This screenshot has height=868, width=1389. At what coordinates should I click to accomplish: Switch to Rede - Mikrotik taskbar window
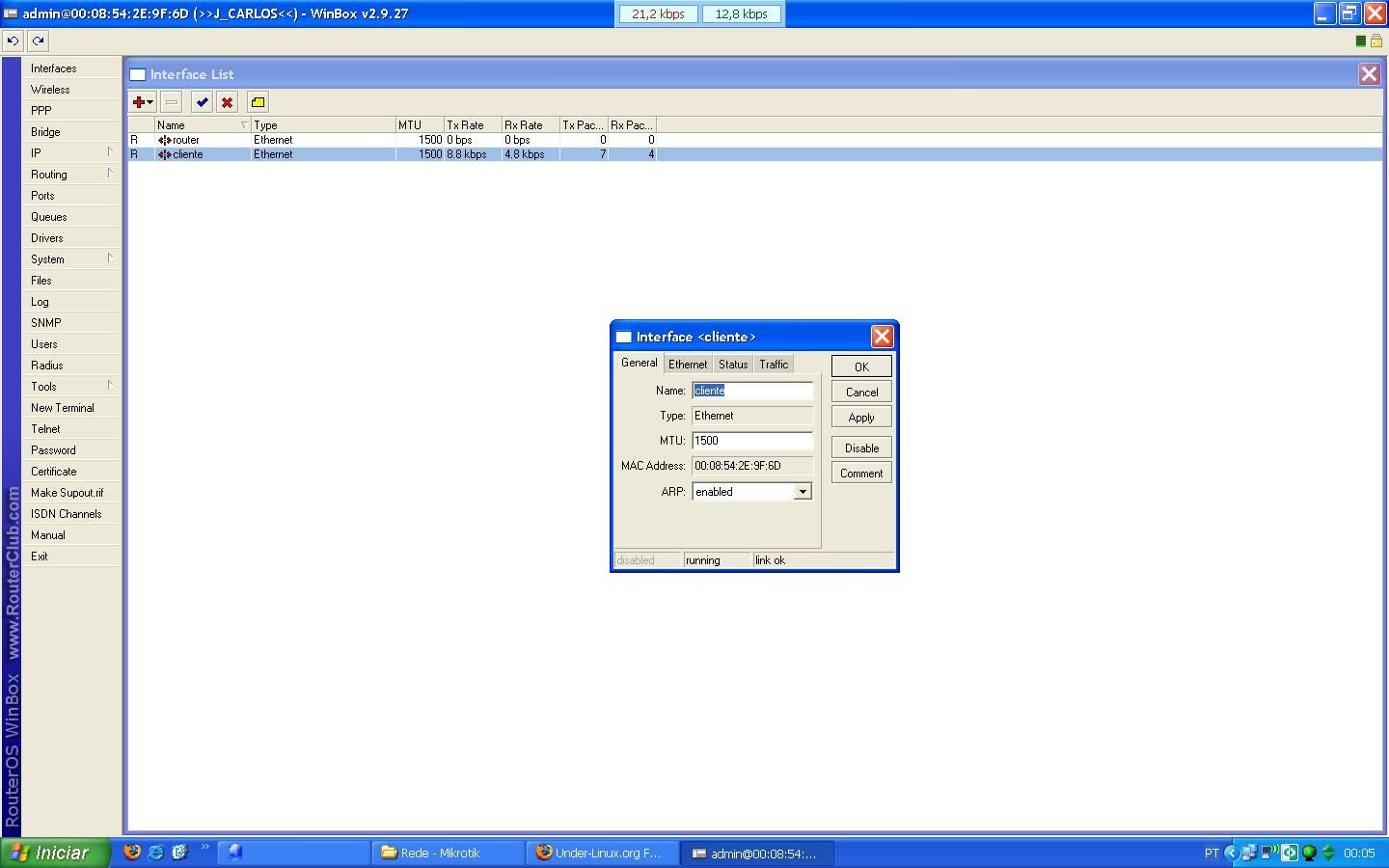coord(448,853)
